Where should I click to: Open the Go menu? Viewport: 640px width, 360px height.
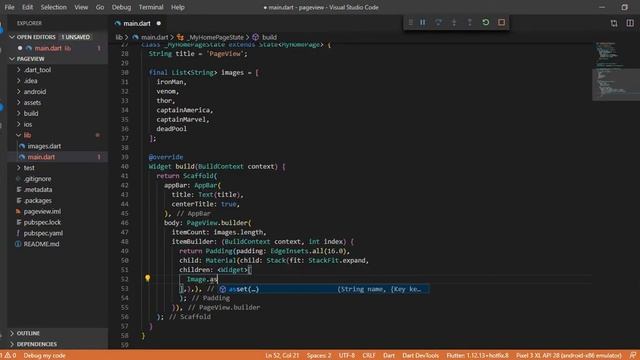coord(100,7)
